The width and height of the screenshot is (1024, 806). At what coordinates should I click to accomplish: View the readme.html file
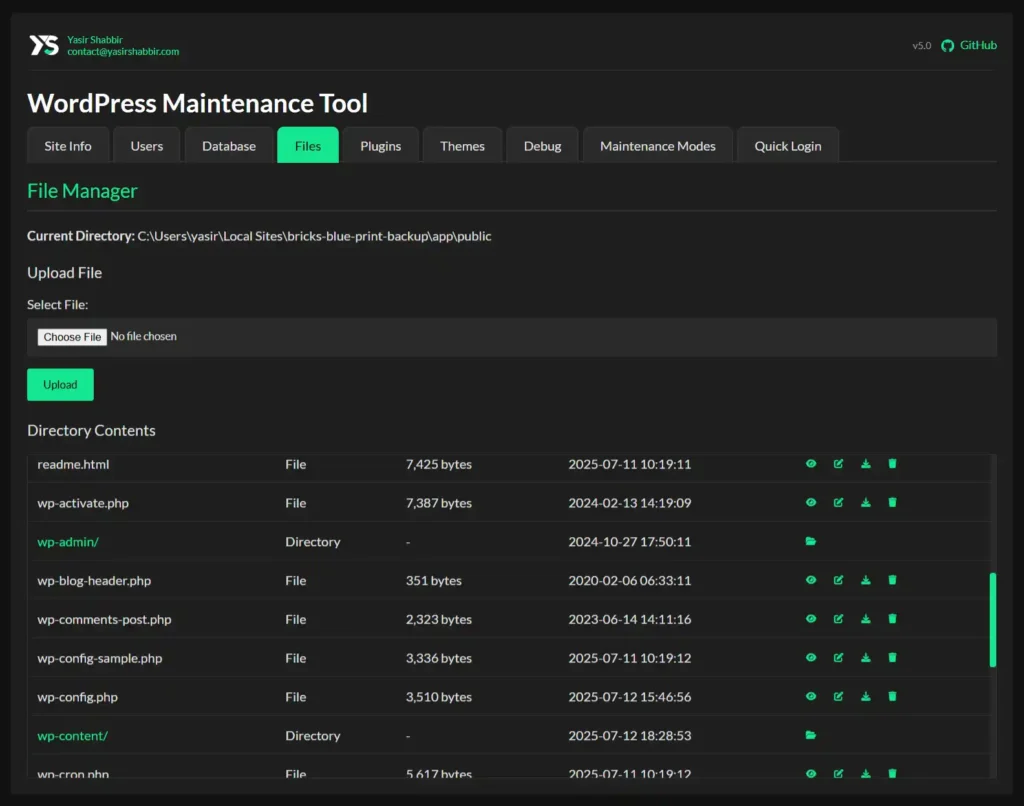tap(810, 464)
